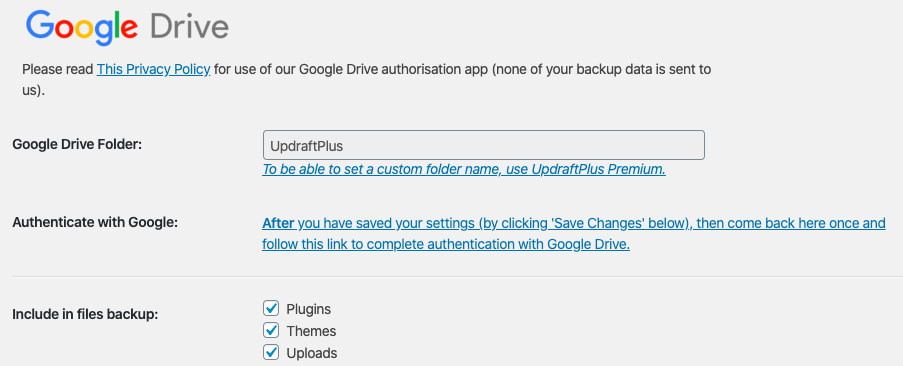Image resolution: width=903 pixels, height=366 pixels.
Task: Toggle the Uploads checkbox
Action: [271, 352]
